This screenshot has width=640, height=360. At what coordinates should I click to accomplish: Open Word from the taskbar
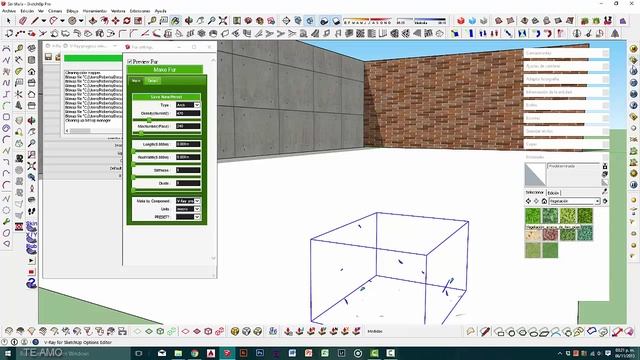tap(292, 353)
